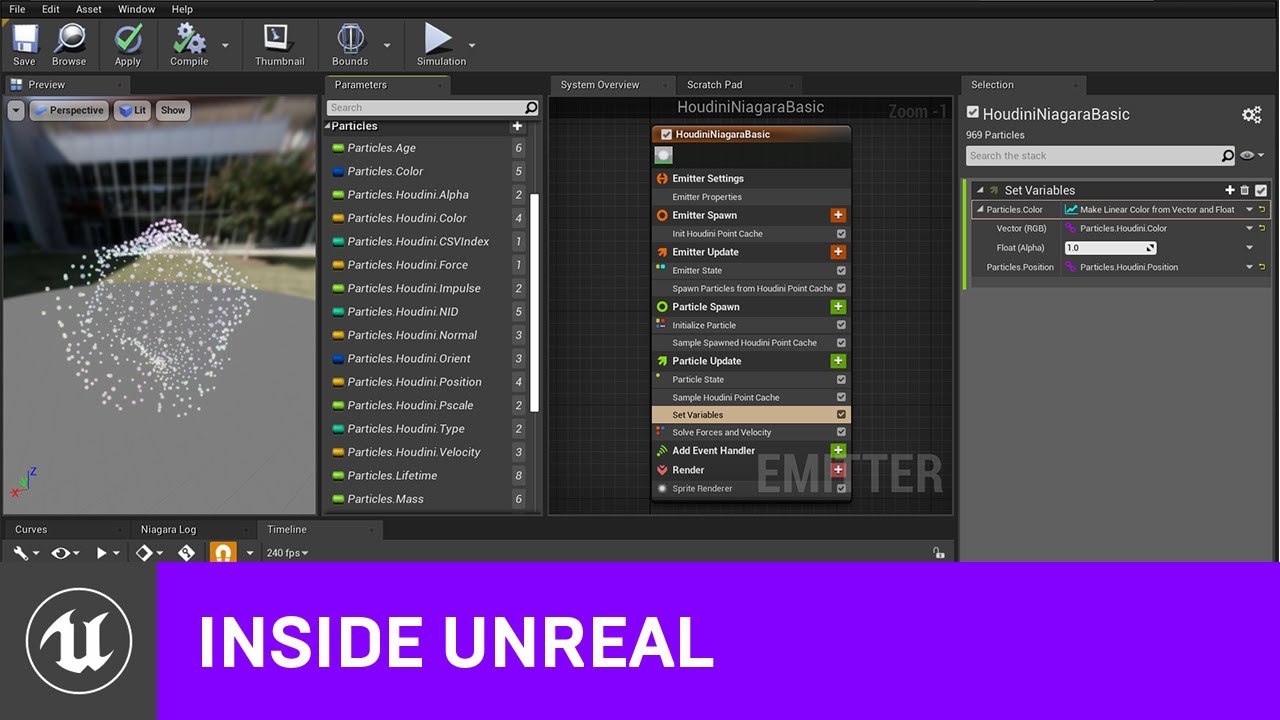This screenshot has height=720, width=1280.
Task: Reset Vector (RGB) value to default
Action: click(x=1262, y=228)
